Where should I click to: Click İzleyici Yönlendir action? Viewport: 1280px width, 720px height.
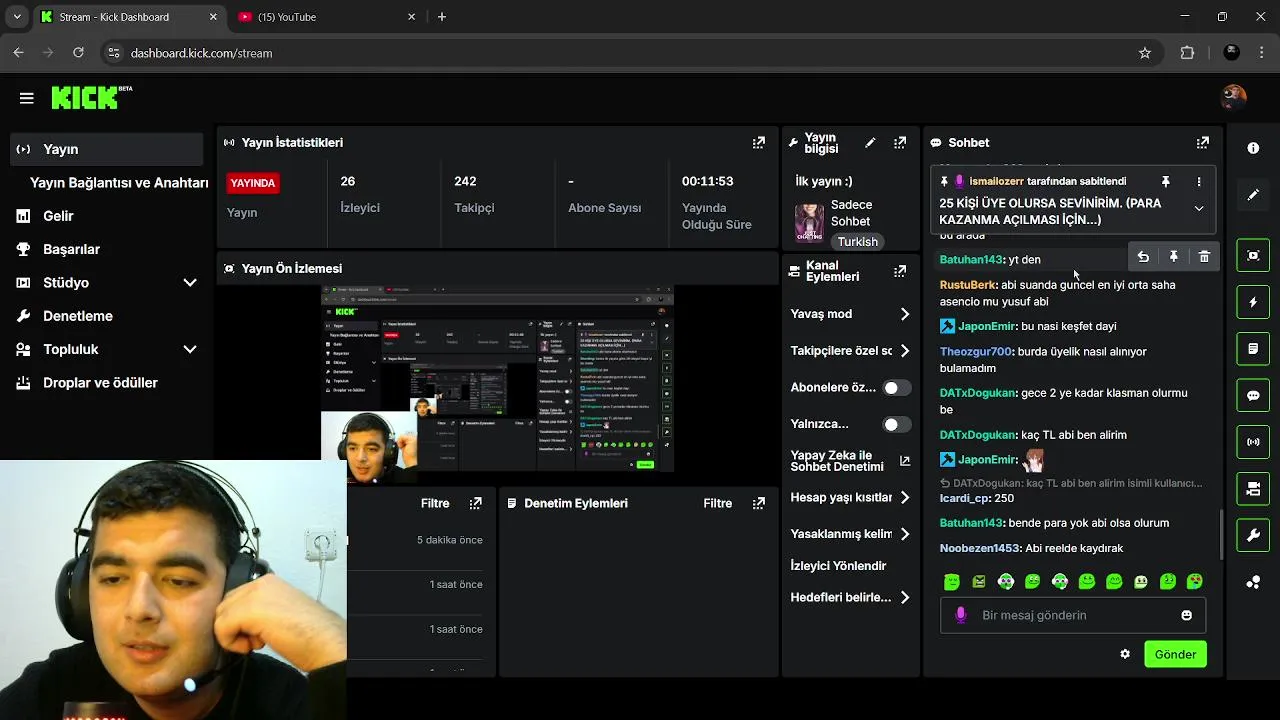(838, 566)
